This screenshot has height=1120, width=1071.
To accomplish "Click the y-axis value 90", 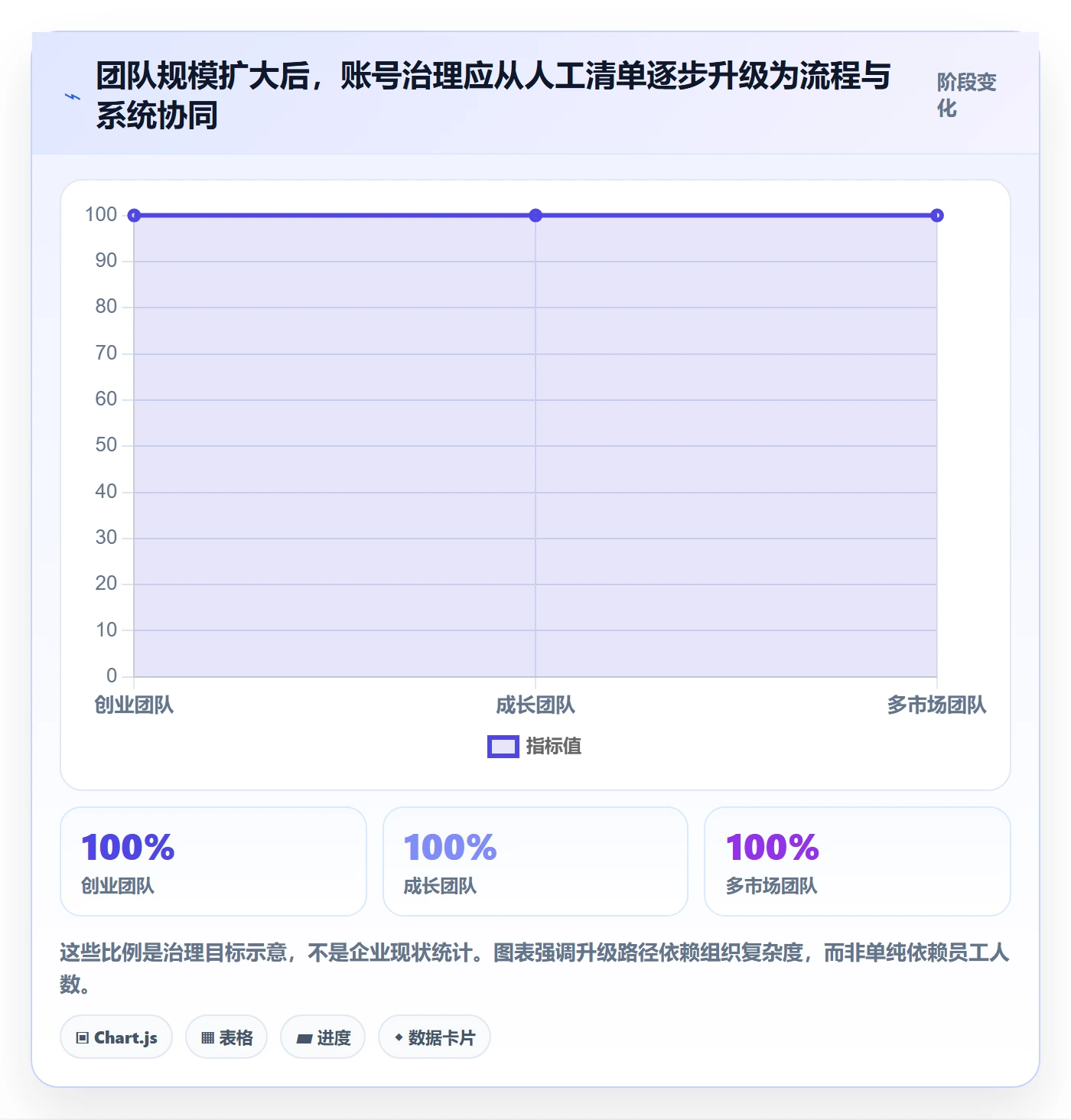I will click(106, 261).
